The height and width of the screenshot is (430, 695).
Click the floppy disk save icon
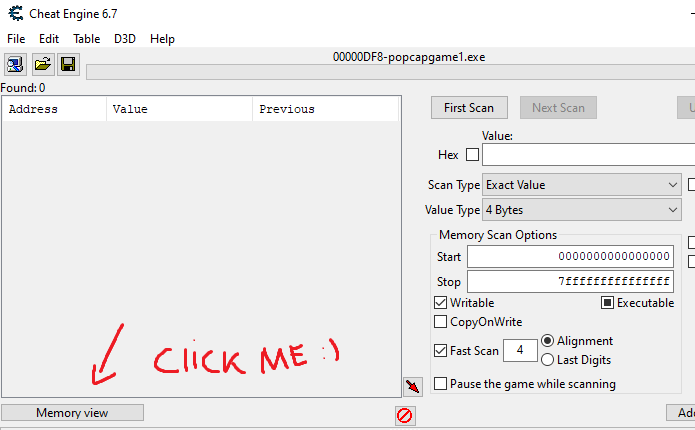coord(68,65)
